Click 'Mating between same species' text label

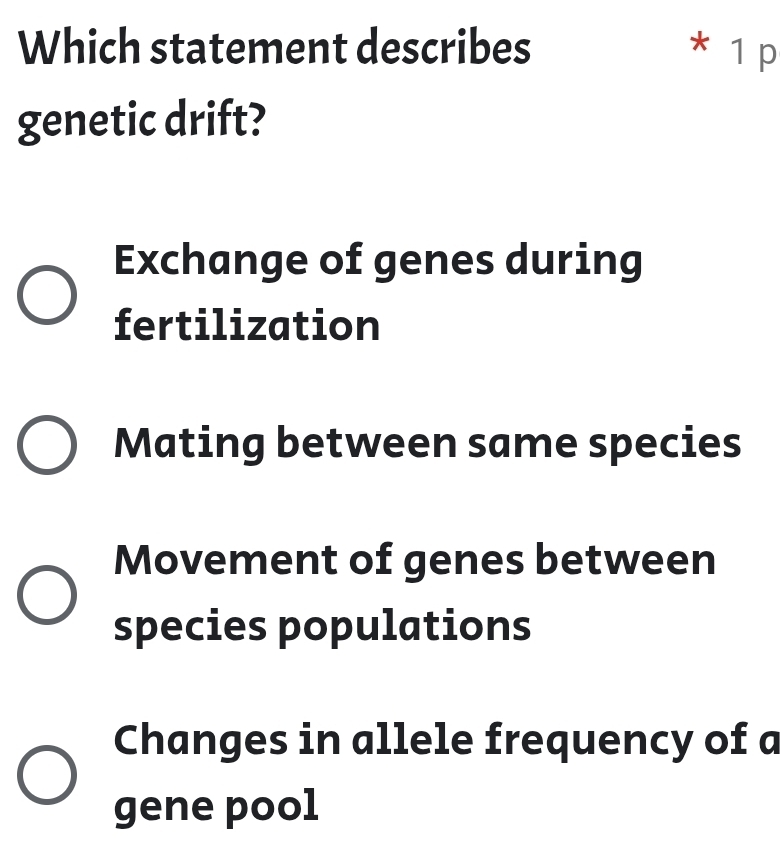click(427, 443)
